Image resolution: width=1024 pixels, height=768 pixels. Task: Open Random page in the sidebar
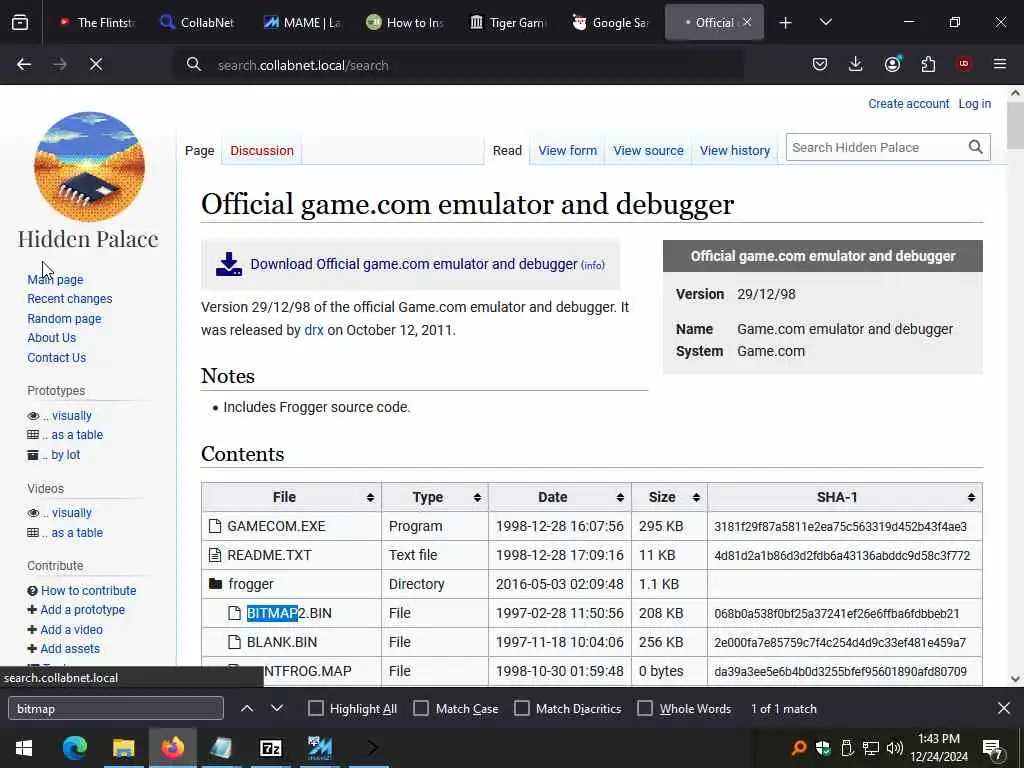click(64, 319)
